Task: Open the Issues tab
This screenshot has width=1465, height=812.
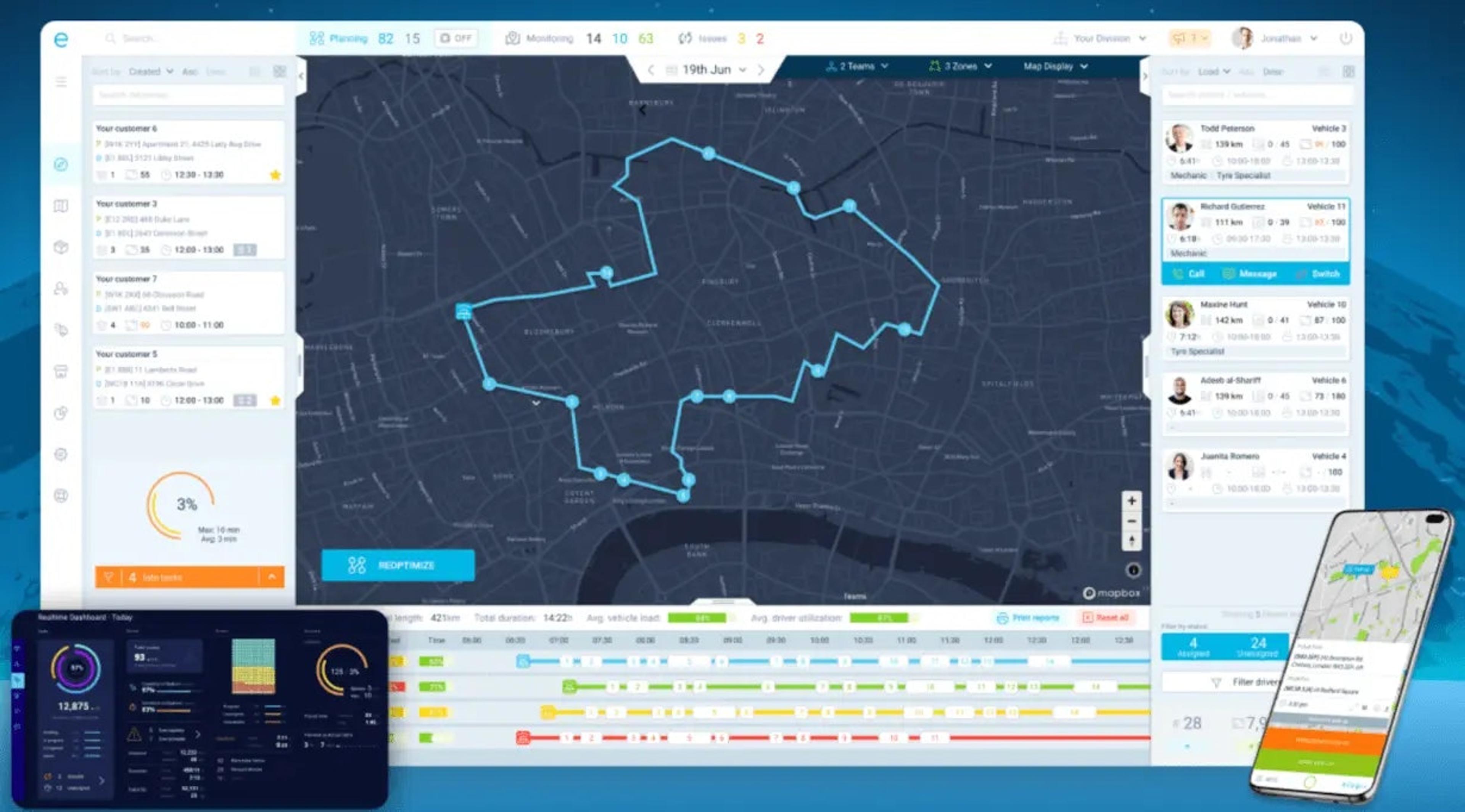Action: point(702,38)
